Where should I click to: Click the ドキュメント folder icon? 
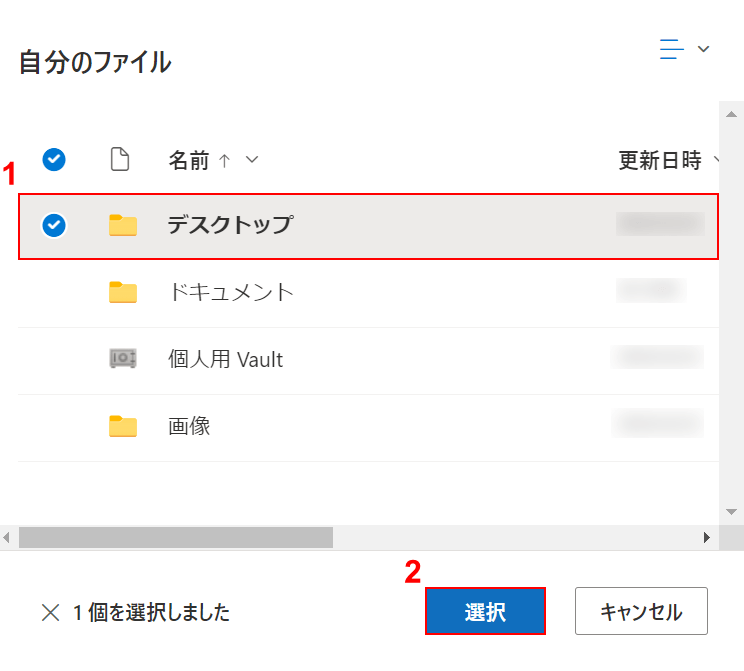(122, 292)
